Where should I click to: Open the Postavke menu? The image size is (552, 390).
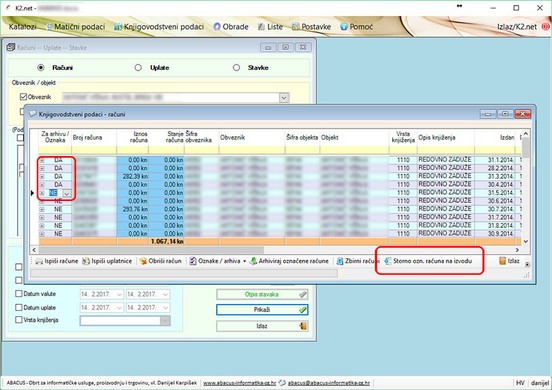click(311, 27)
